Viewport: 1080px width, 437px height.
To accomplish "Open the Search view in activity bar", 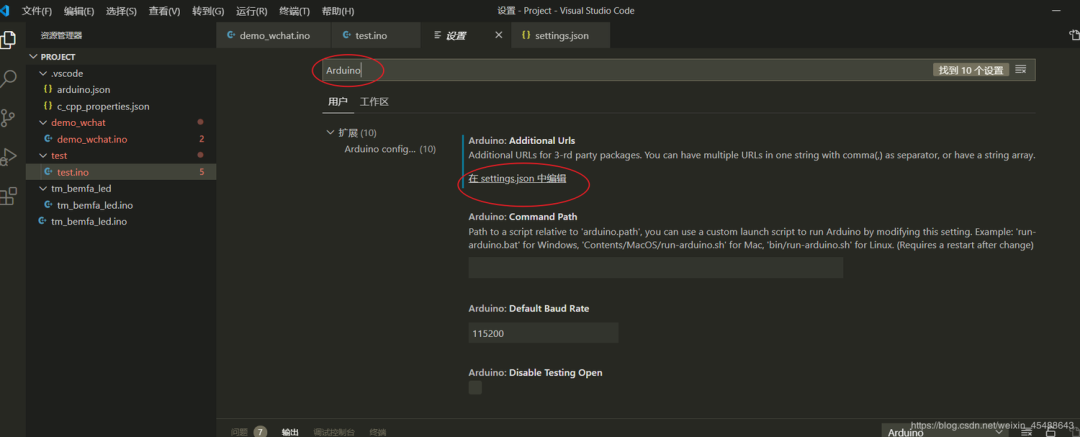I will tap(8, 79).
